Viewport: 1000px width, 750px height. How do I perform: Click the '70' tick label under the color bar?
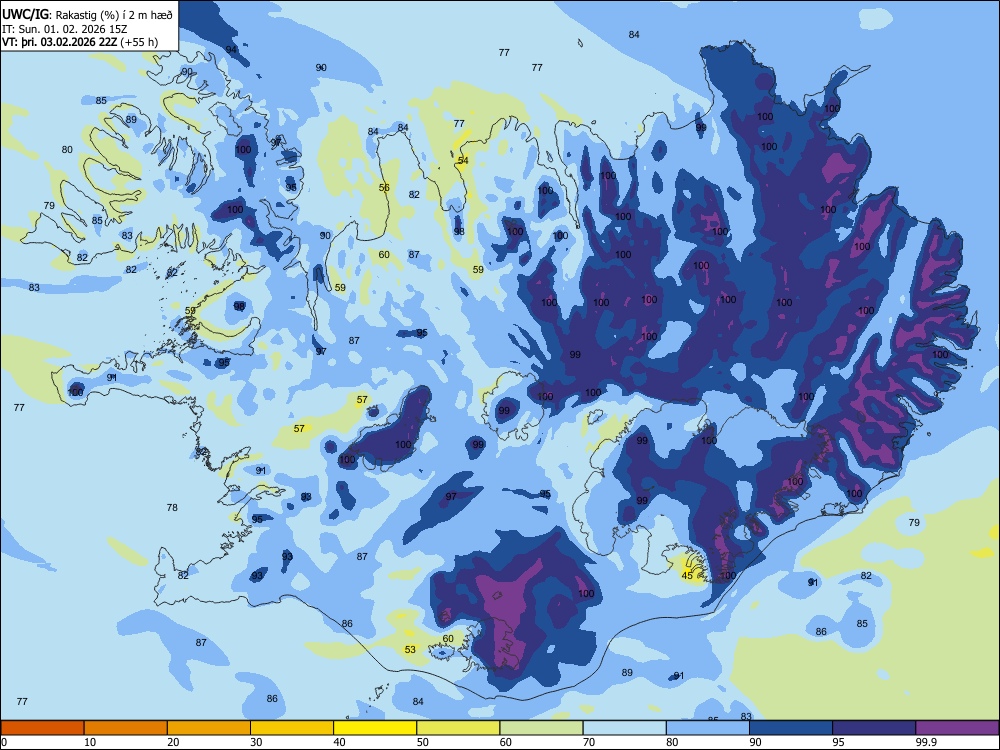(589, 742)
